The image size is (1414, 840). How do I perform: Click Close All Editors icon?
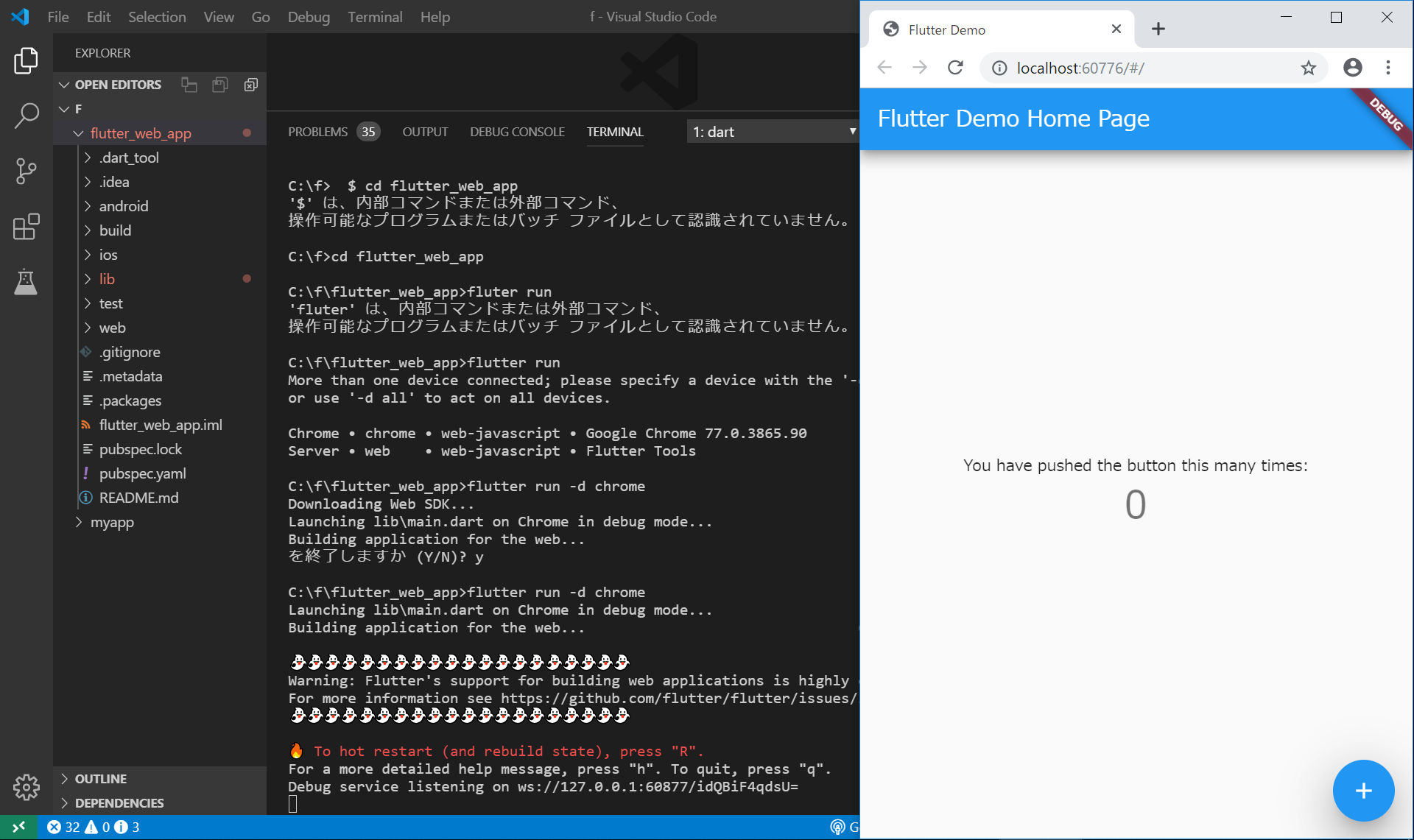[251, 85]
